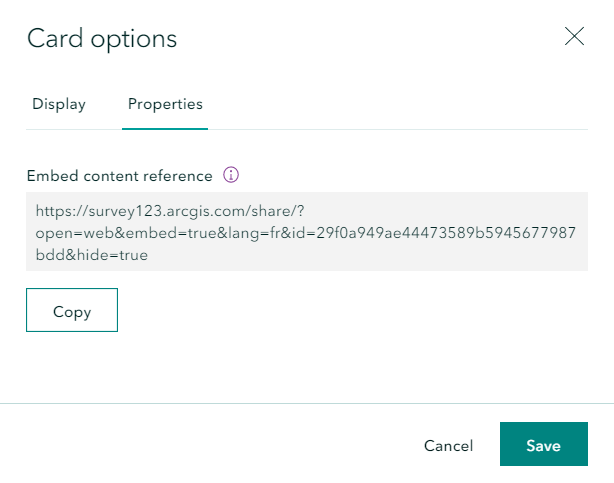Cancel the card options changes
This screenshot has width=614, height=483.
(448, 445)
